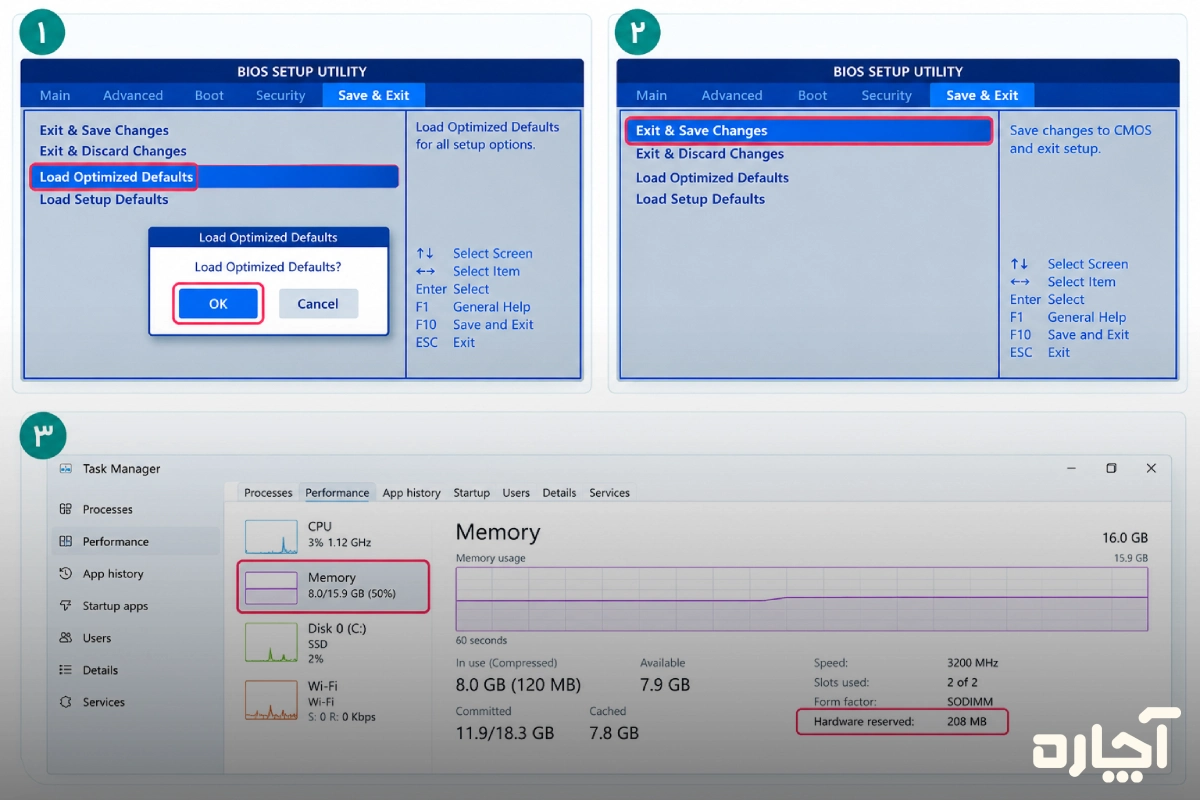Viewport: 1200px width, 800px height.
Task: Click the Cached value 7.8 GB
Action: [614, 733]
